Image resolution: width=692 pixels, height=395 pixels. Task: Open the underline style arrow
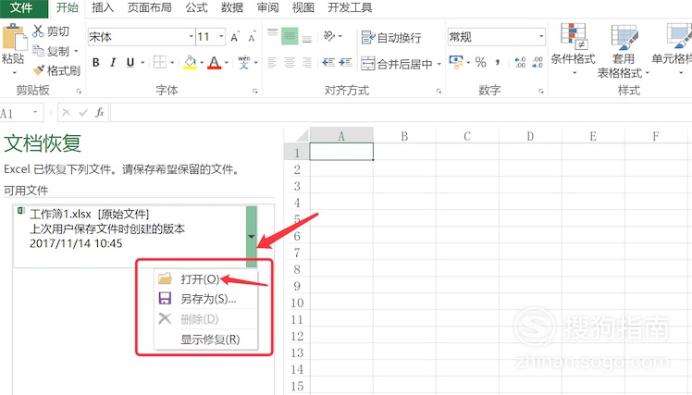tap(143, 63)
